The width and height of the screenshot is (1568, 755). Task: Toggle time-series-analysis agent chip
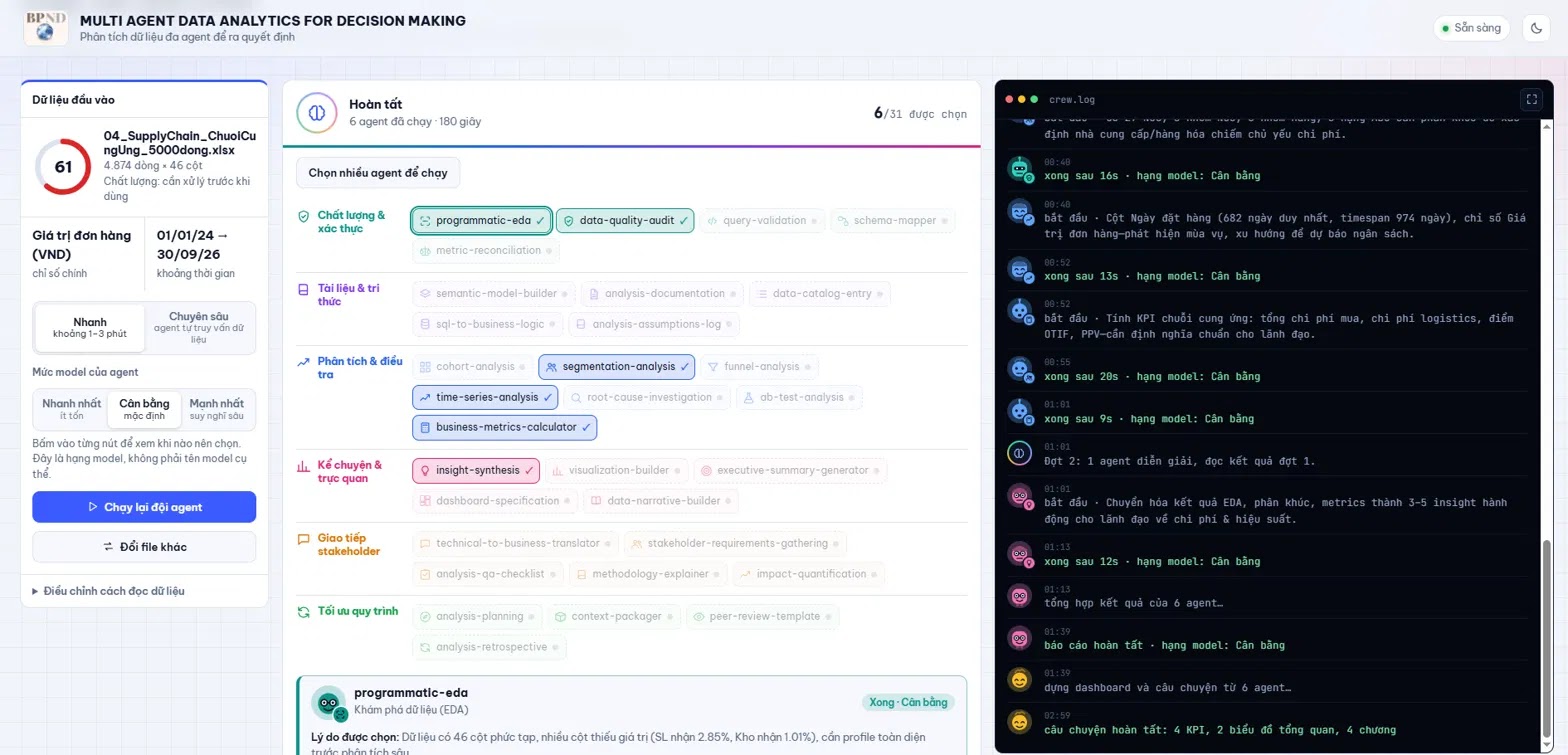(486, 397)
